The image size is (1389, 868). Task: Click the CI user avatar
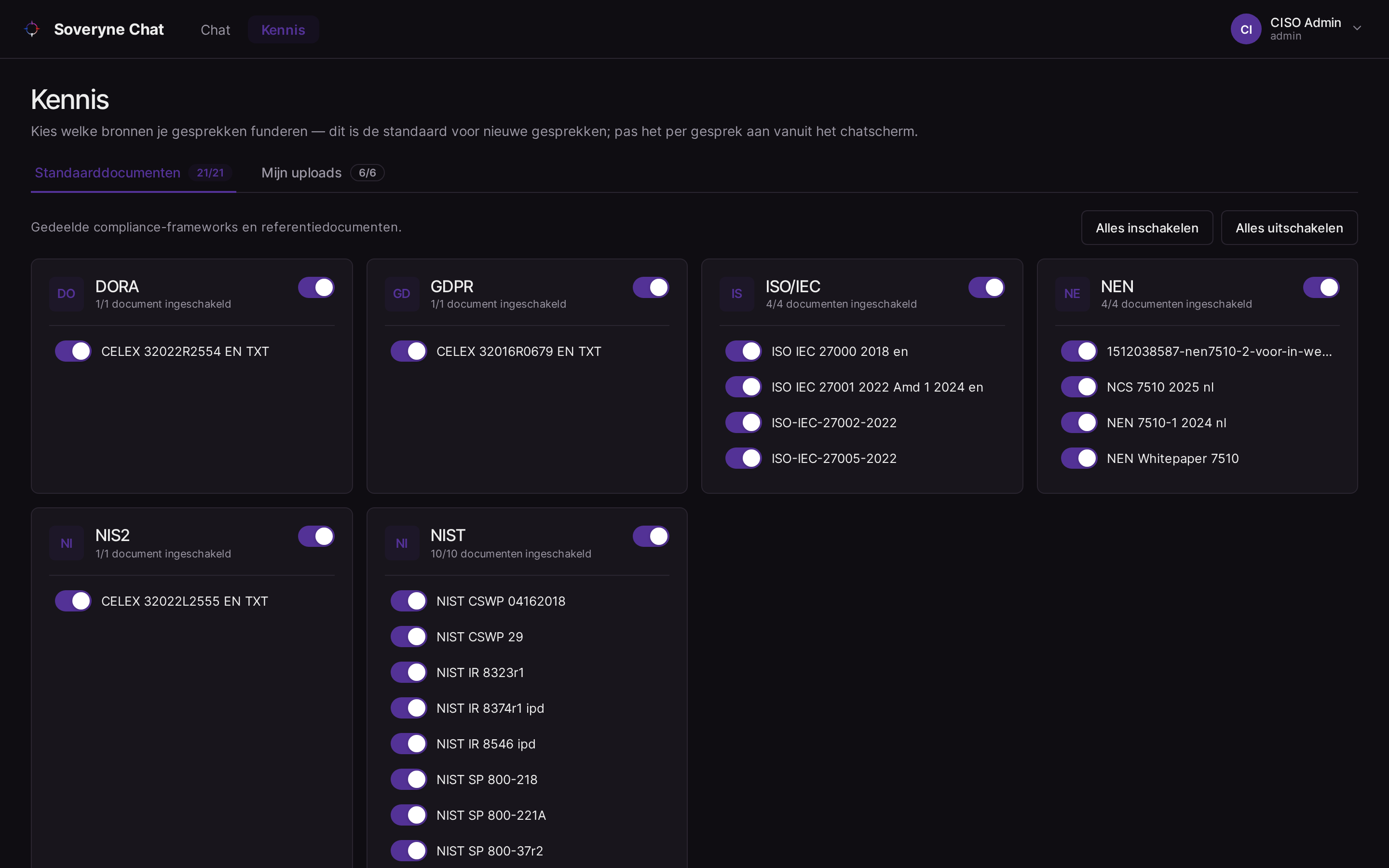tap(1245, 29)
